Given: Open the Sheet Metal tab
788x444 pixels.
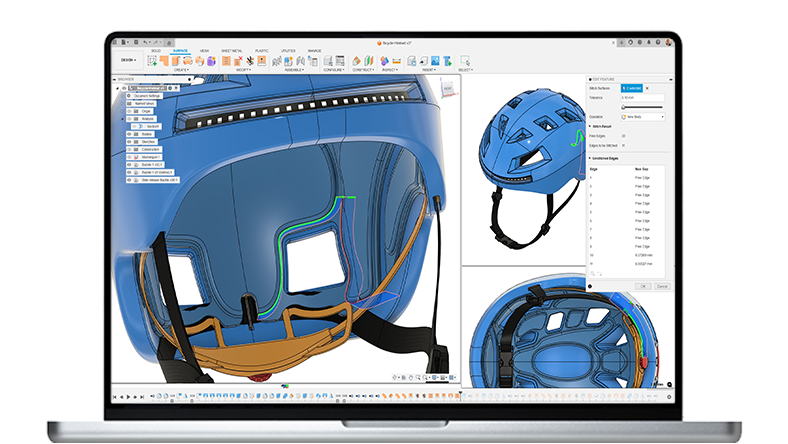Looking at the screenshot, I should [232, 51].
